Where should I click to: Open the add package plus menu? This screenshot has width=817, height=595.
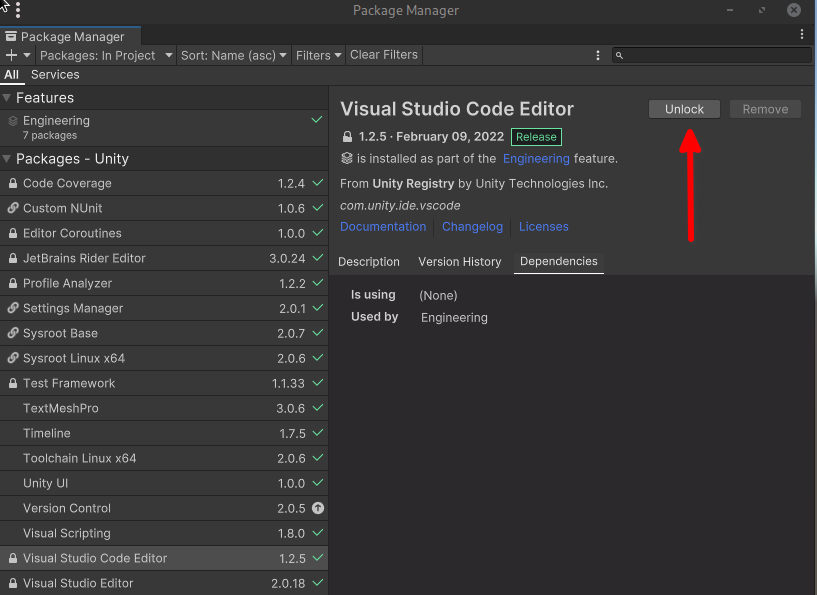click(10, 55)
